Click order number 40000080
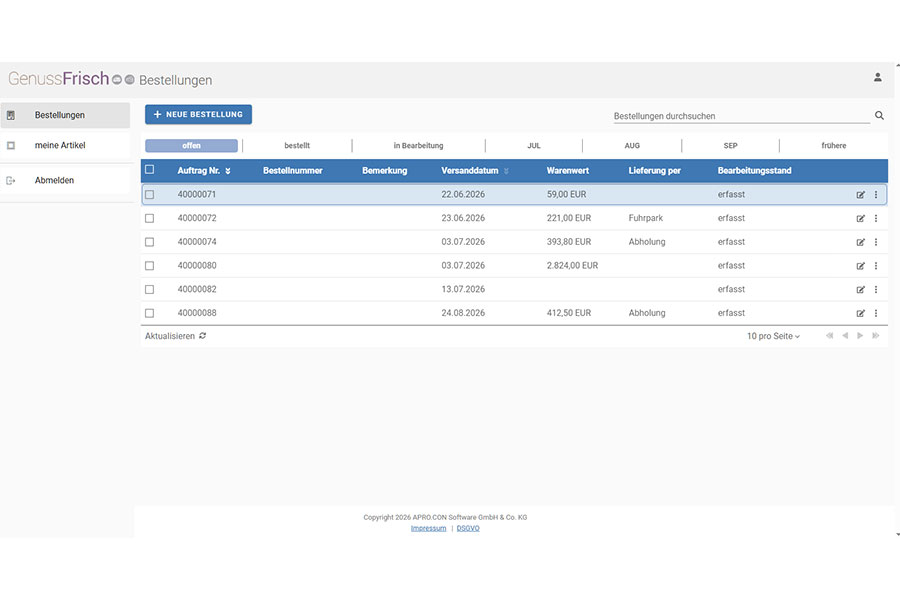900x600 pixels. click(x=197, y=266)
